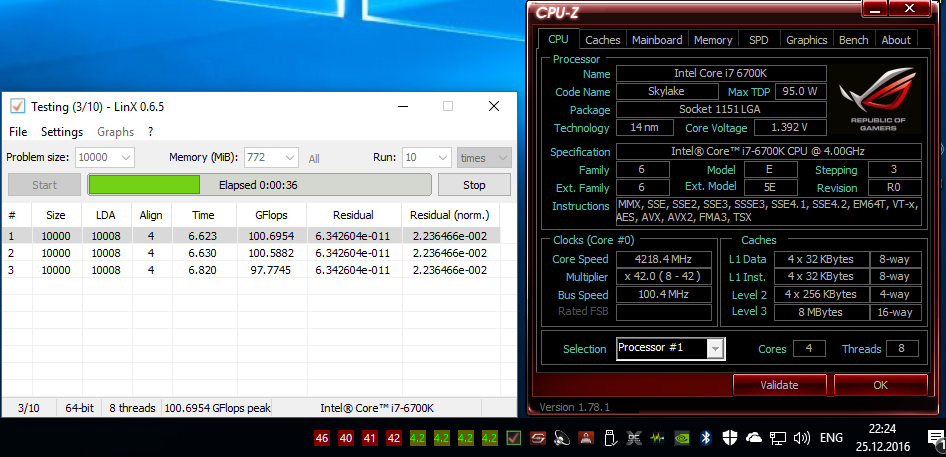Click the 1.392 V Core Voltage value
The width and height of the screenshot is (946, 457).
[x=790, y=127]
